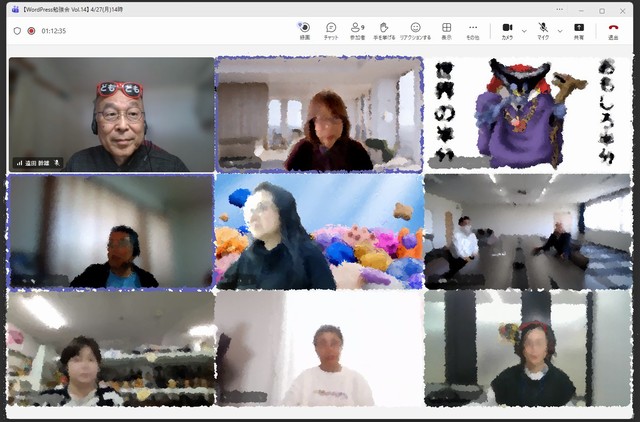The width and height of the screenshot is (640, 422).
Task: Click the 共有 share screen icon
Action: (579, 30)
